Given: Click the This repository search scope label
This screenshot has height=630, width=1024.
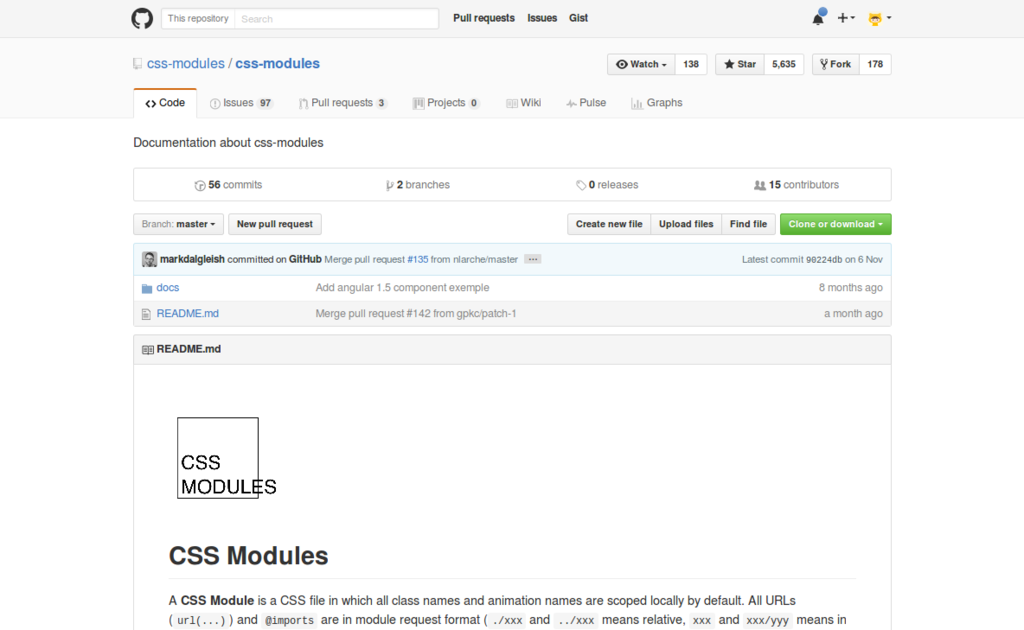Looking at the screenshot, I should 198,19.
